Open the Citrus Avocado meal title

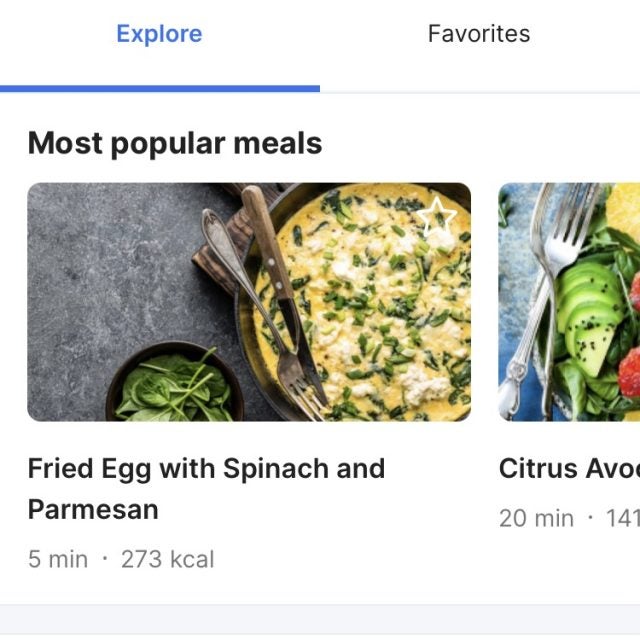(568, 469)
